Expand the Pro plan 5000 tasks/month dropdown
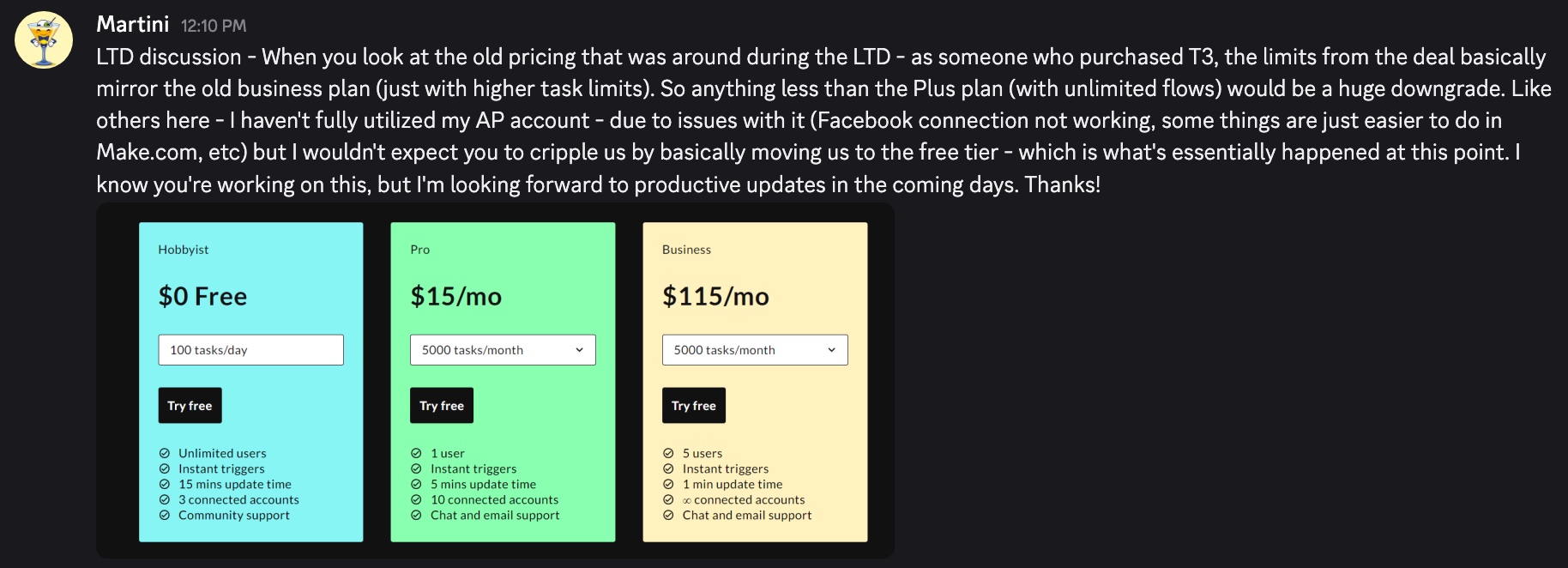The image size is (1568, 568). 503,350
